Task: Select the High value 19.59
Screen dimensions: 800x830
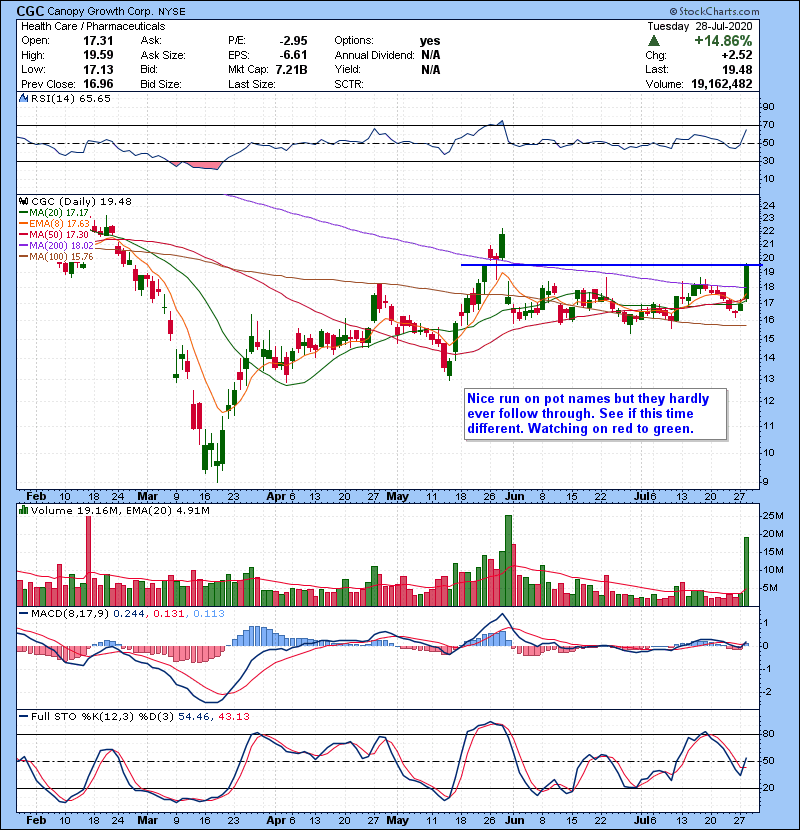Action: click(x=98, y=55)
